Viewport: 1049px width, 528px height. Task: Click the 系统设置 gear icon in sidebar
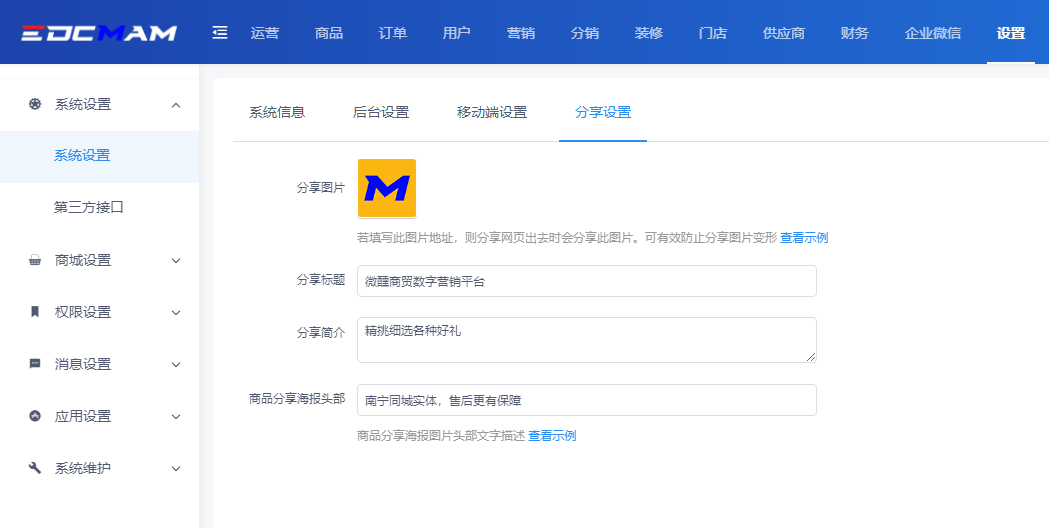[35, 104]
